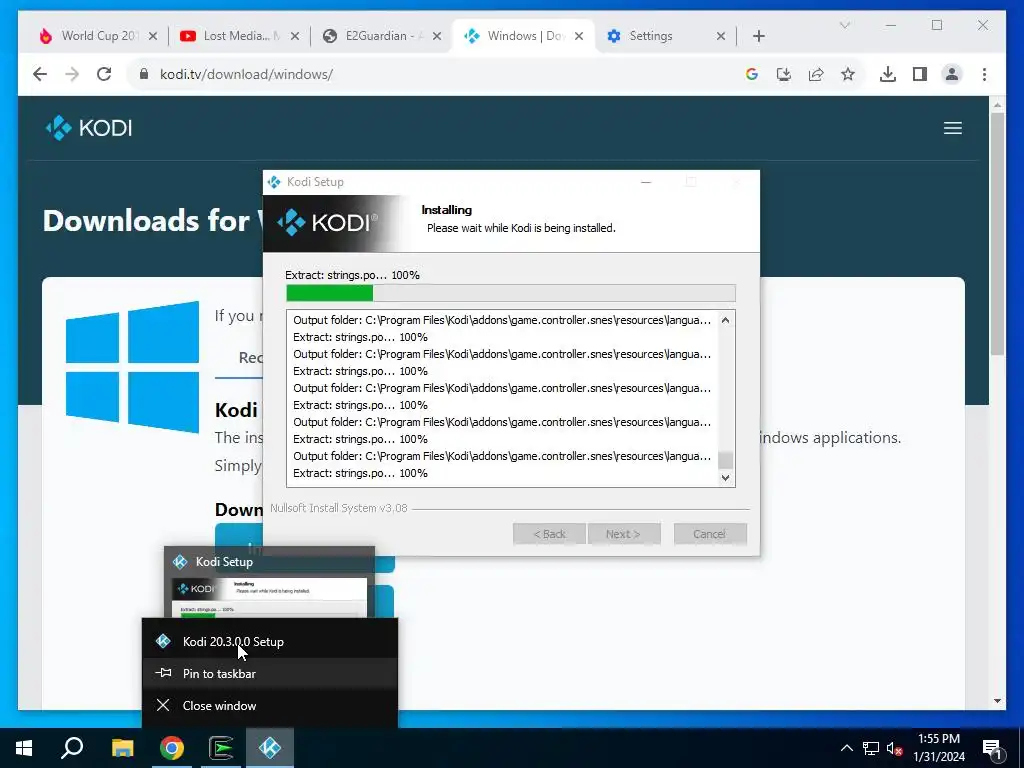Go back in Chrome browser history
Image resolution: width=1024 pixels, height=768 pixels.
click(x=40, y=74)
